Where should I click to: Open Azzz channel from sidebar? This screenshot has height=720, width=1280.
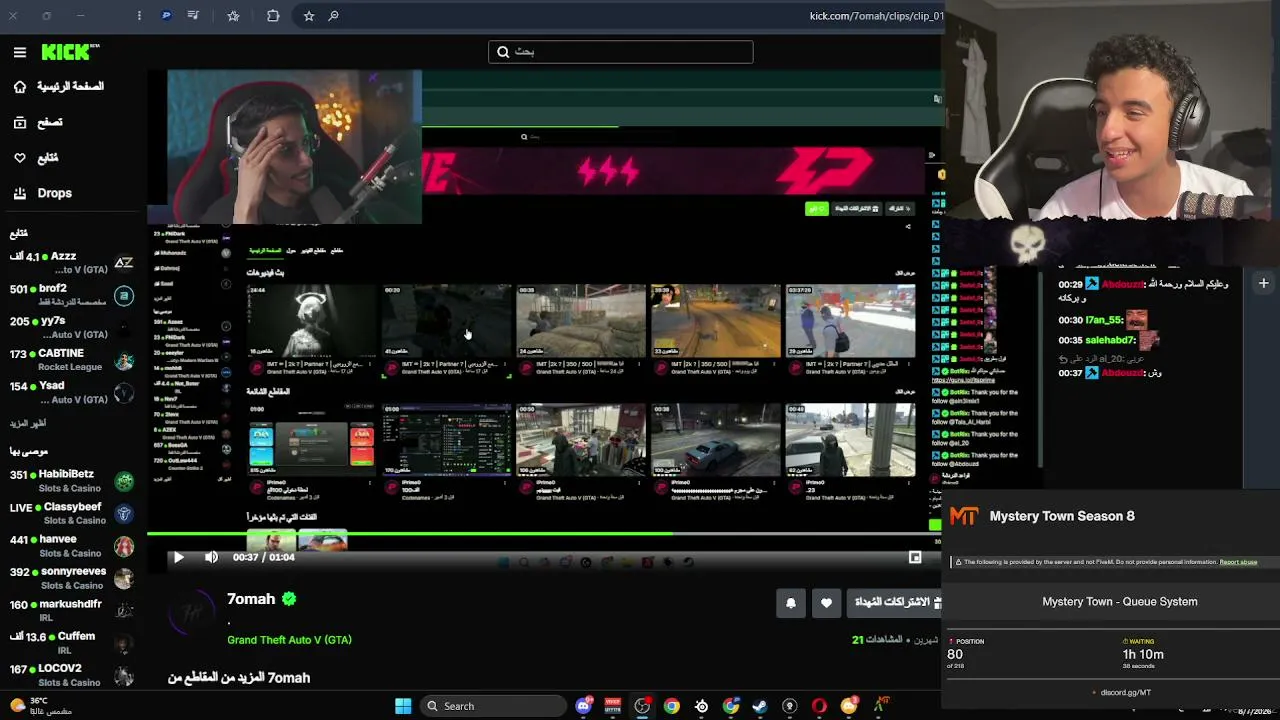(x=72, y=263)
